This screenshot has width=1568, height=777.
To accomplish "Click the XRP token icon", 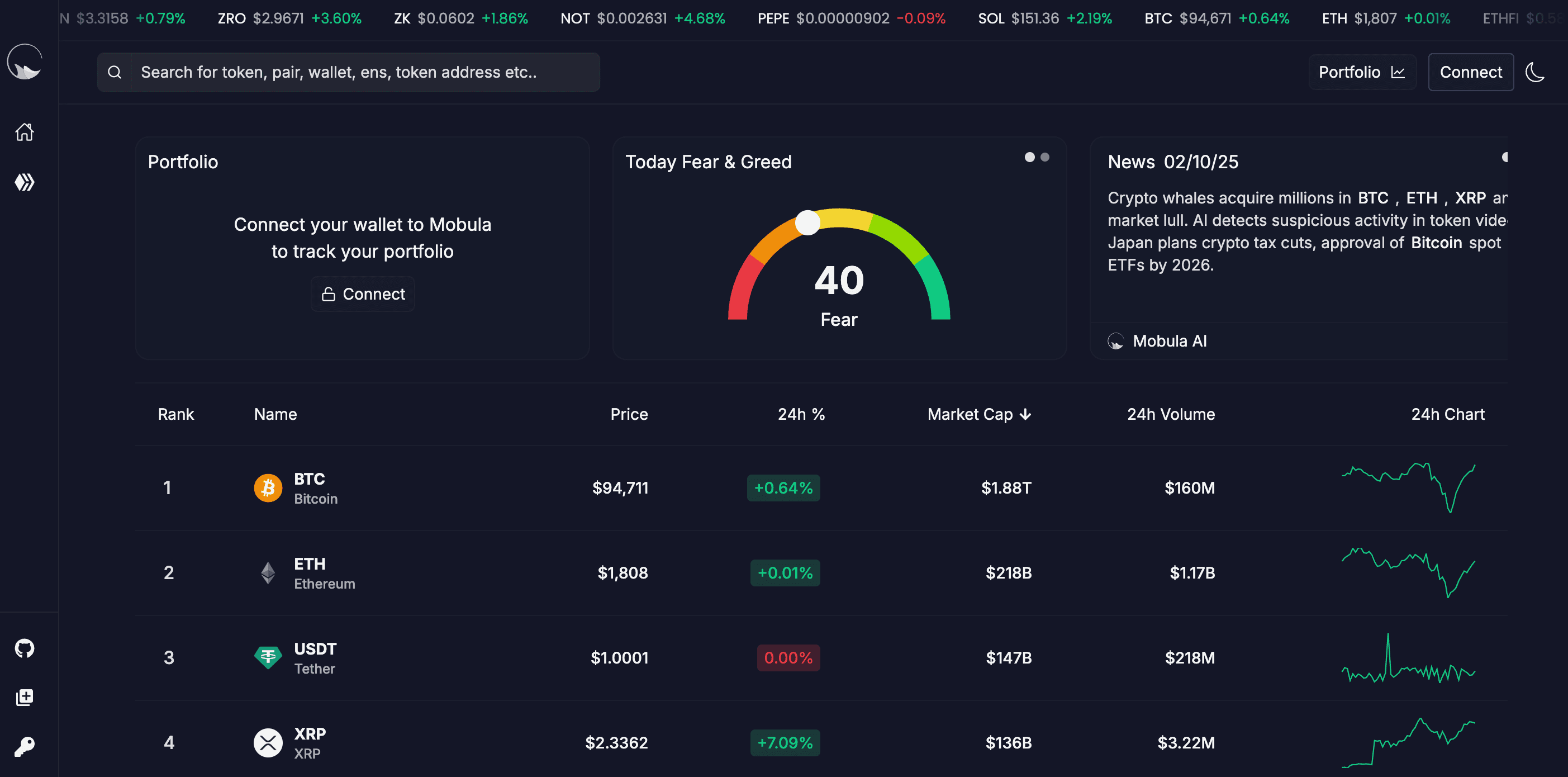I will (x=268, y=742).
